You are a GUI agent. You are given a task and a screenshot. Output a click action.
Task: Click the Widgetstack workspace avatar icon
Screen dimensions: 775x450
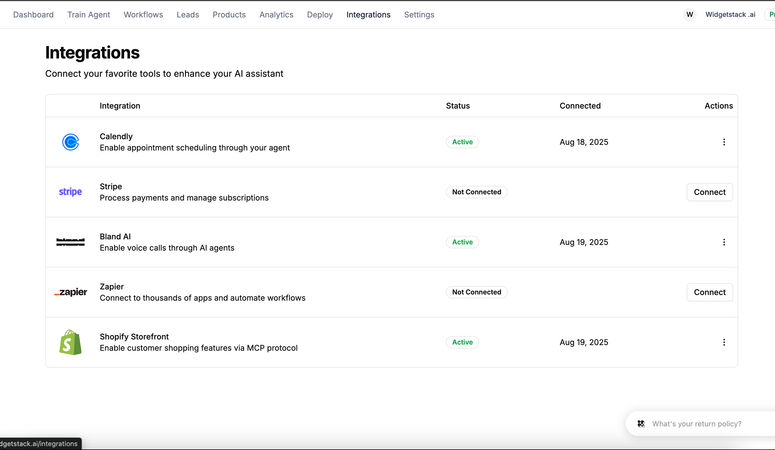[689, 15]
